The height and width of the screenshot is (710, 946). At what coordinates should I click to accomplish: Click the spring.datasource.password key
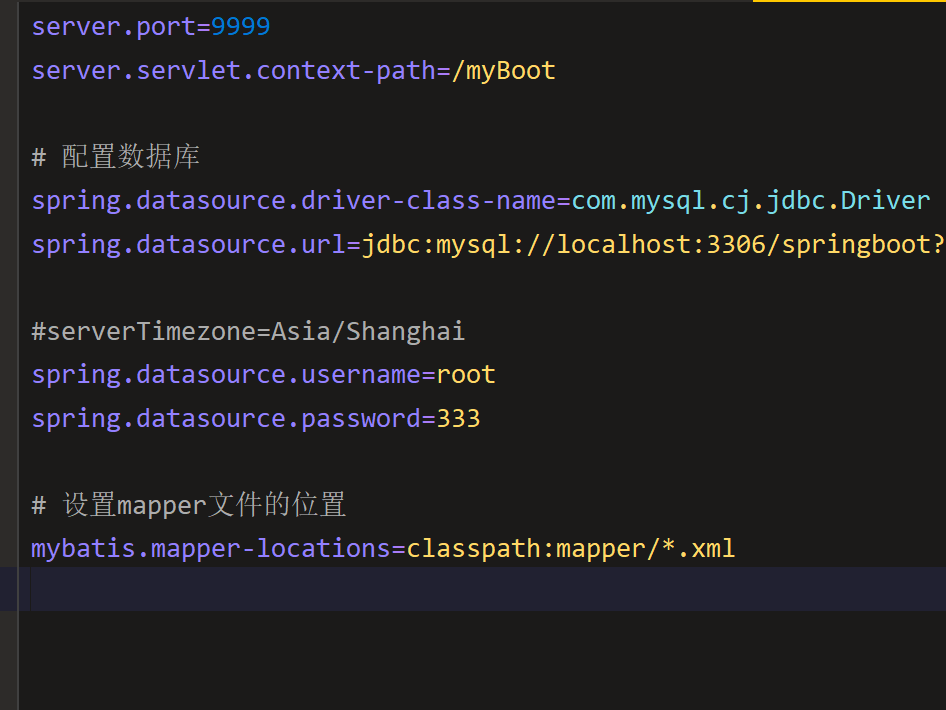click(x=225, y=418)
